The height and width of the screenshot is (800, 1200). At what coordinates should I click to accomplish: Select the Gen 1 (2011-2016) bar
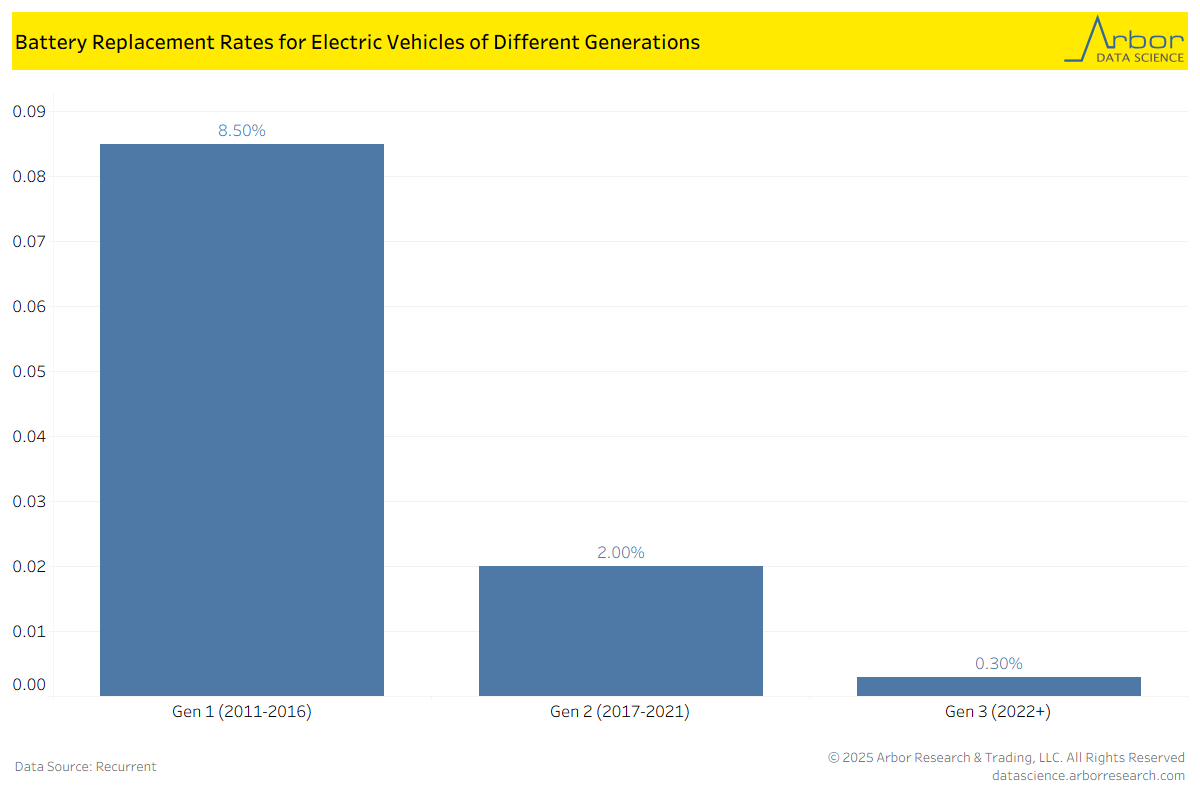242,420
